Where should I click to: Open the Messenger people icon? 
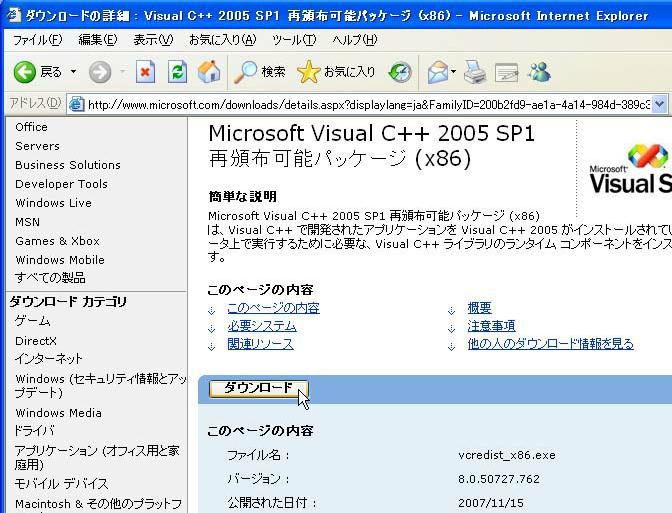point(540,72)
